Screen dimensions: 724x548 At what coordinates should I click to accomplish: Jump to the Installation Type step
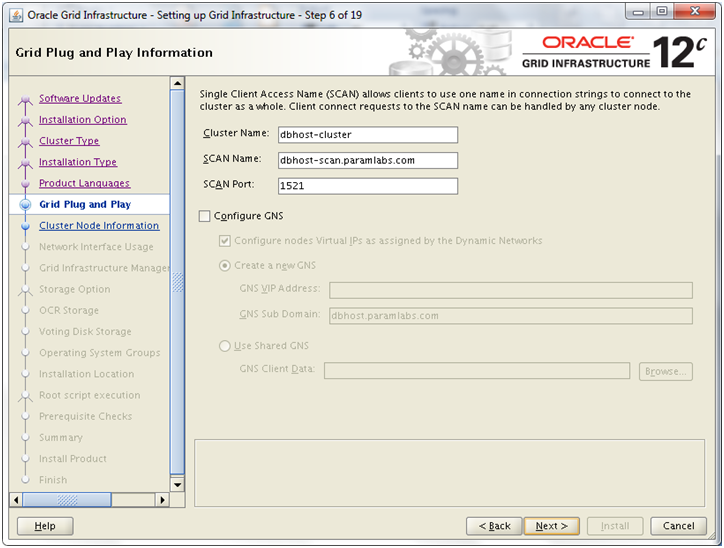78,162
